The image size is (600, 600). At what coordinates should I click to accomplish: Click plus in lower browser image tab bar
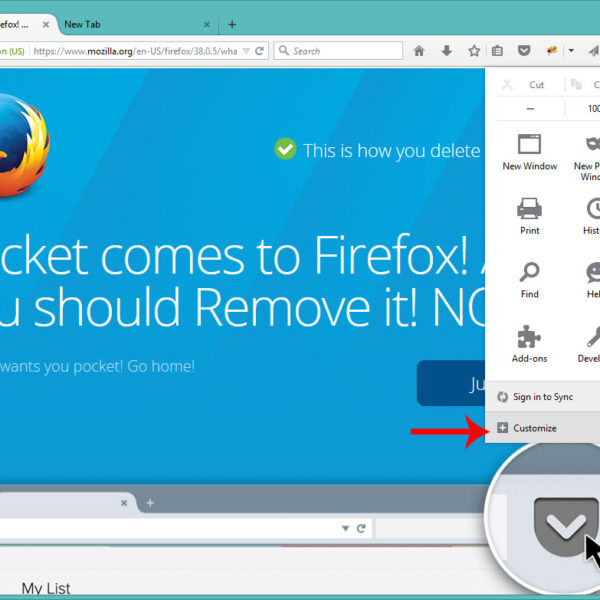pos(150,503)
